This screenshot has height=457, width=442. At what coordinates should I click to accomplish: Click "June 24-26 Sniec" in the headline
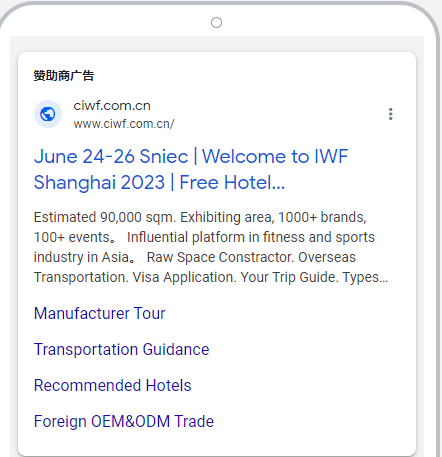(x=111, y=157)
